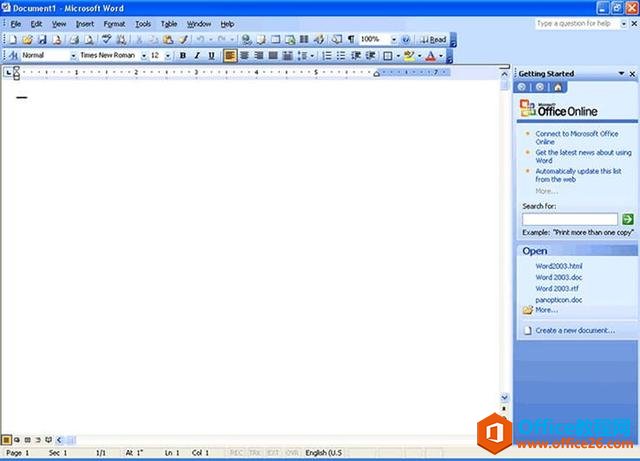Viewport: 640px width, 461px height.
Task: Click the Type a question for help box
Action: point(577,24)
